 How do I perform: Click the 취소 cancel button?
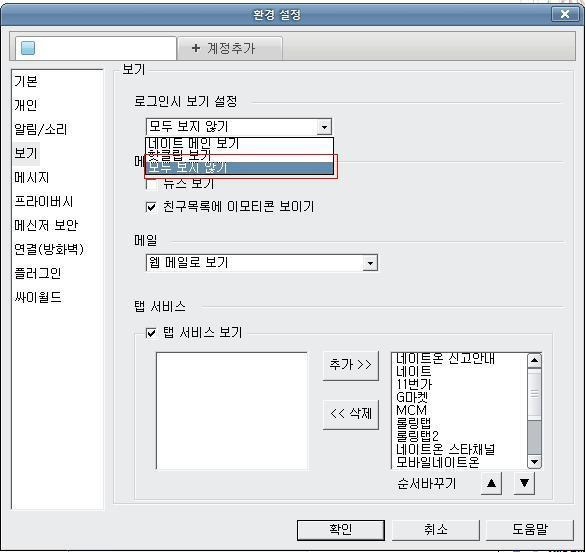[435, 530]
